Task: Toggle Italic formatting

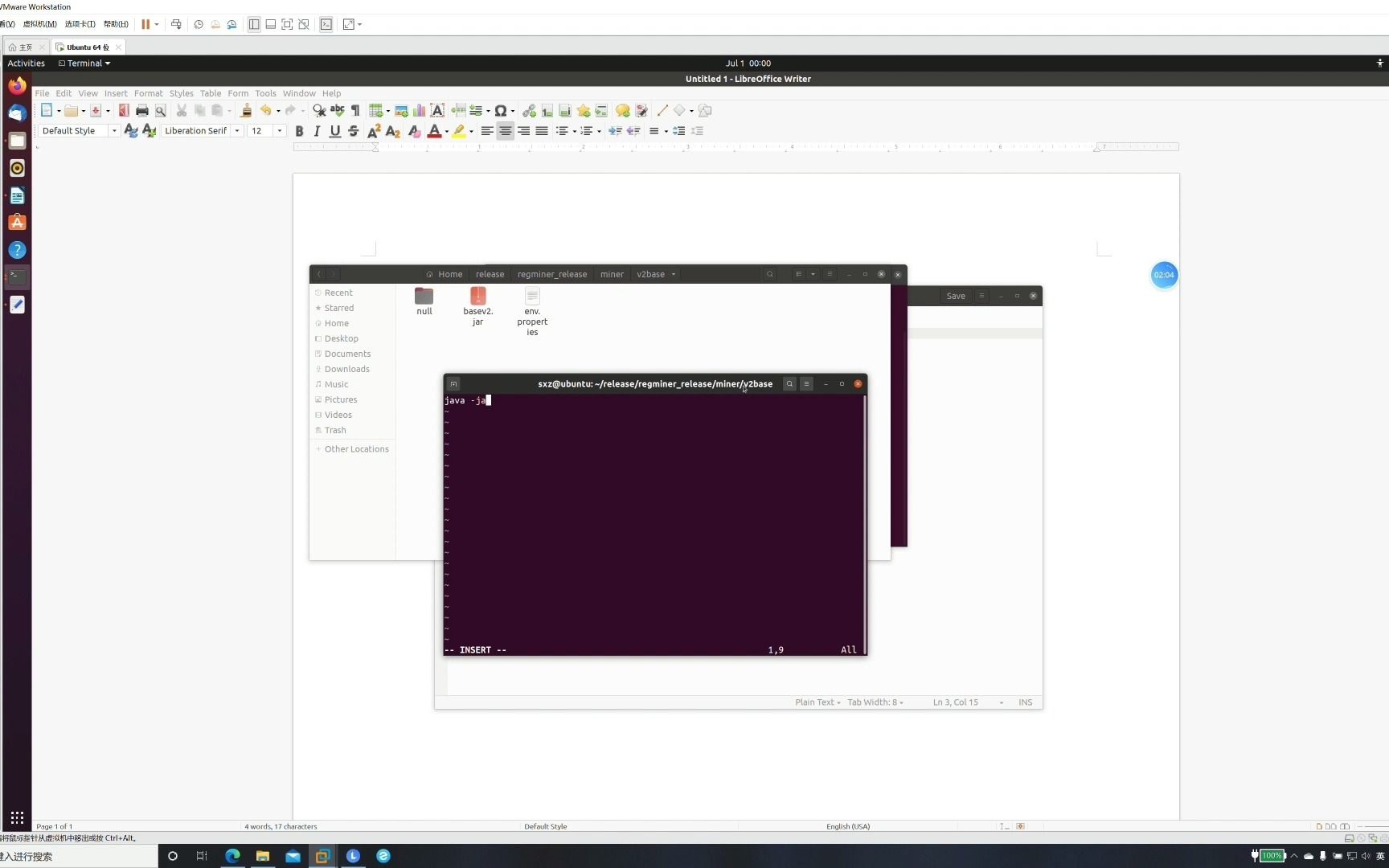Action: (x=317, y=131)
